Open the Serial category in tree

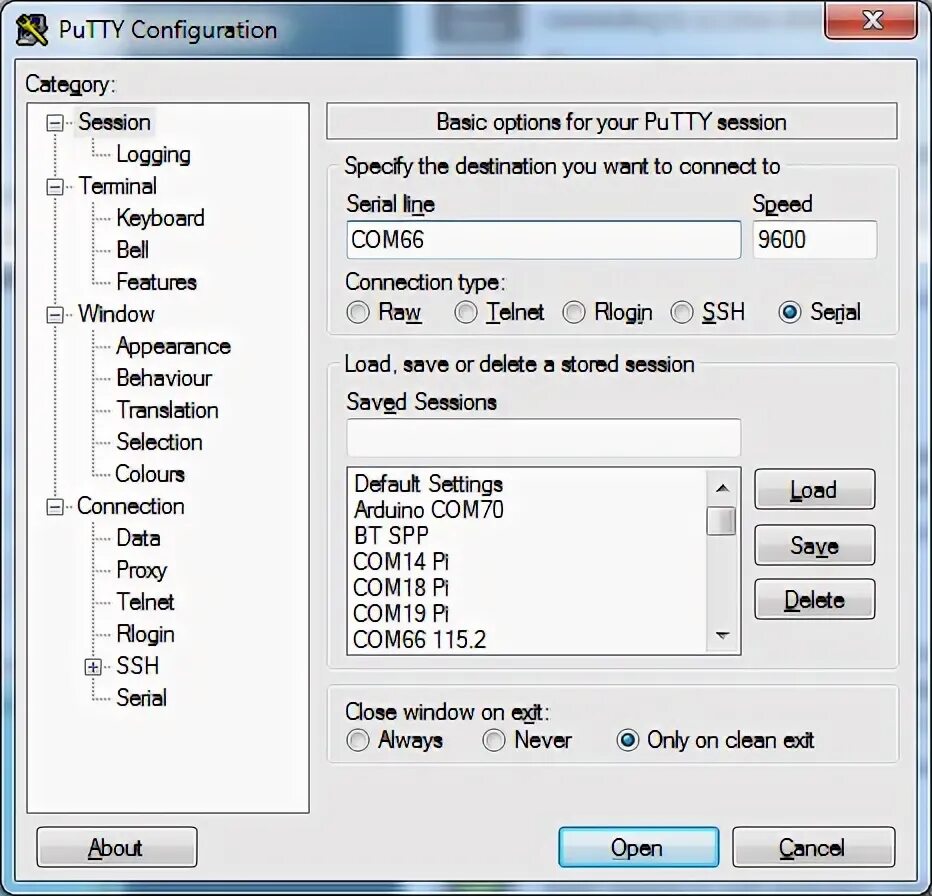[141, 699]
